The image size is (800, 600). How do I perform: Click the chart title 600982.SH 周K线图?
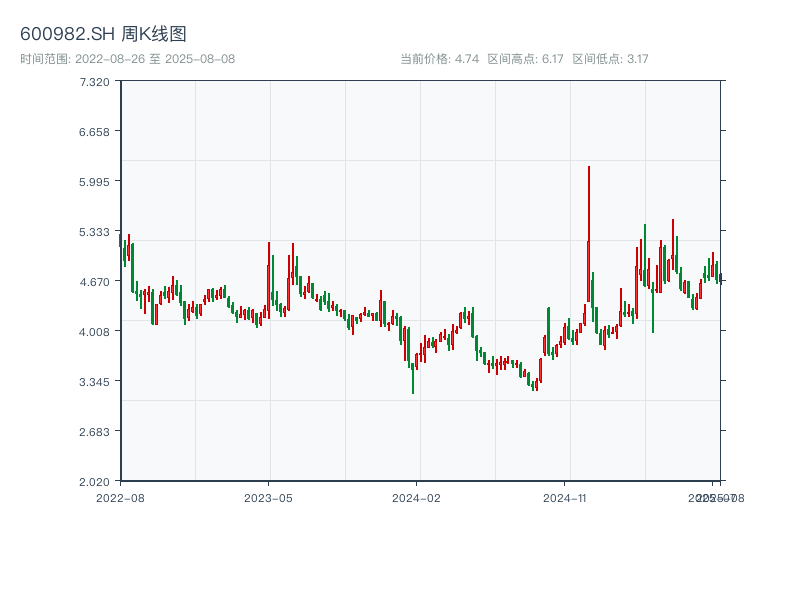(103, 34)
